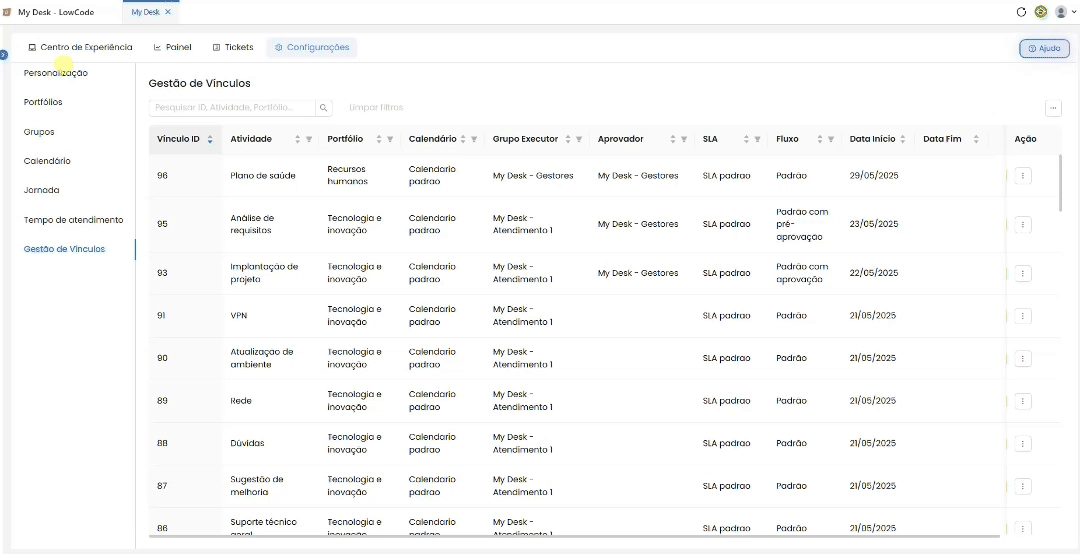Screen dimensions: 1080x554
Task: Click the VPN activity cell
Action: coord(238,316)
